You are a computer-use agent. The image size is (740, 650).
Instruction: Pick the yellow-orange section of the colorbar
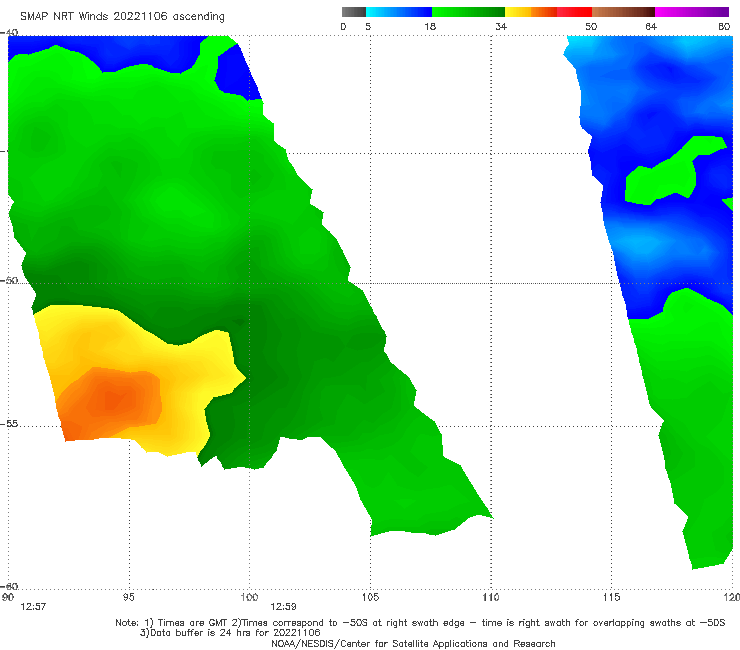pyautogui.click(x=531, y=12)
